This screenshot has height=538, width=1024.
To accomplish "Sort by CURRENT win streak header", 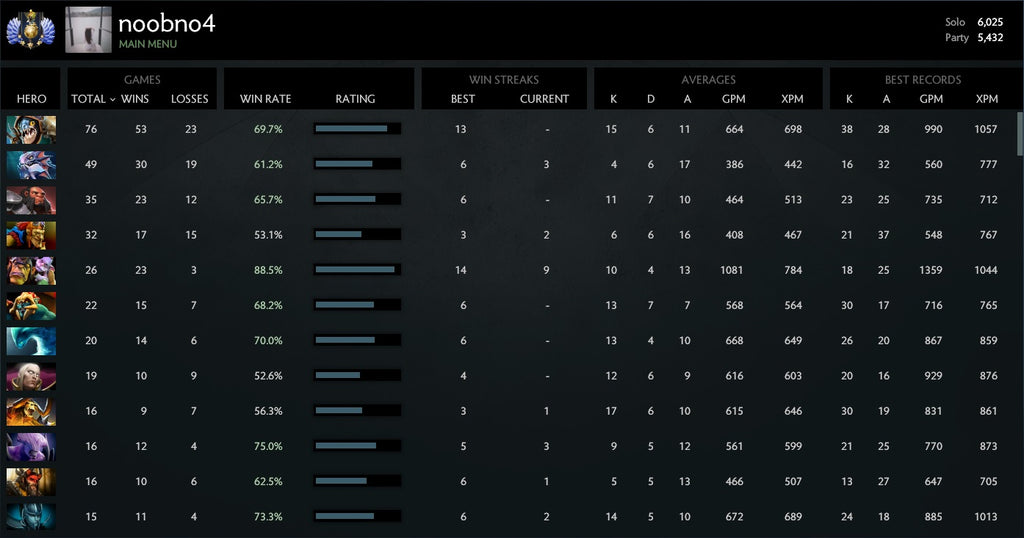I will [x=544, y=99].
